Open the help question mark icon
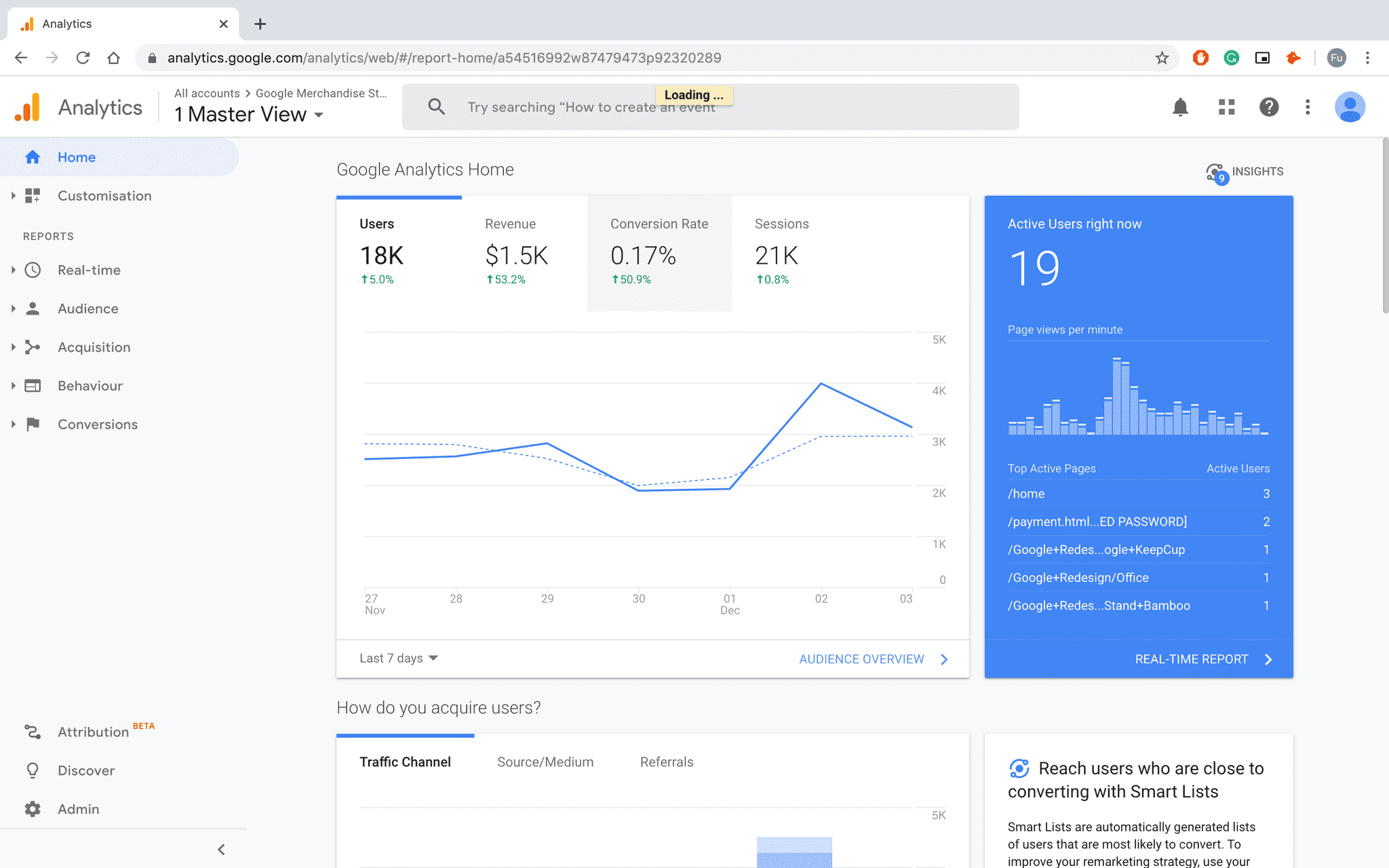This screenshot has height=868, width=1389. pyautogui.click(x=1269, y=107)
